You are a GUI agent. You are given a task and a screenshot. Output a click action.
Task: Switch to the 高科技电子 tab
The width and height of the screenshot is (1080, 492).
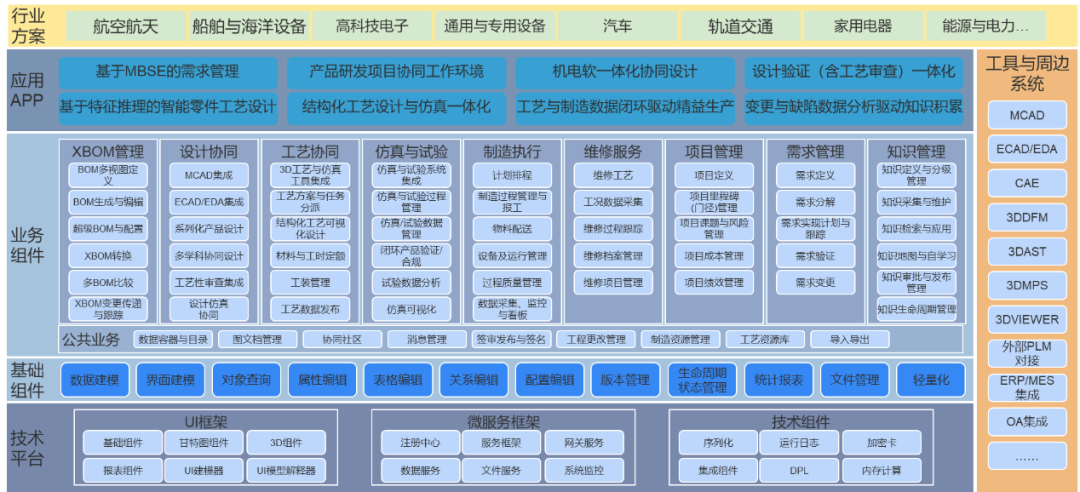[372, 26]
